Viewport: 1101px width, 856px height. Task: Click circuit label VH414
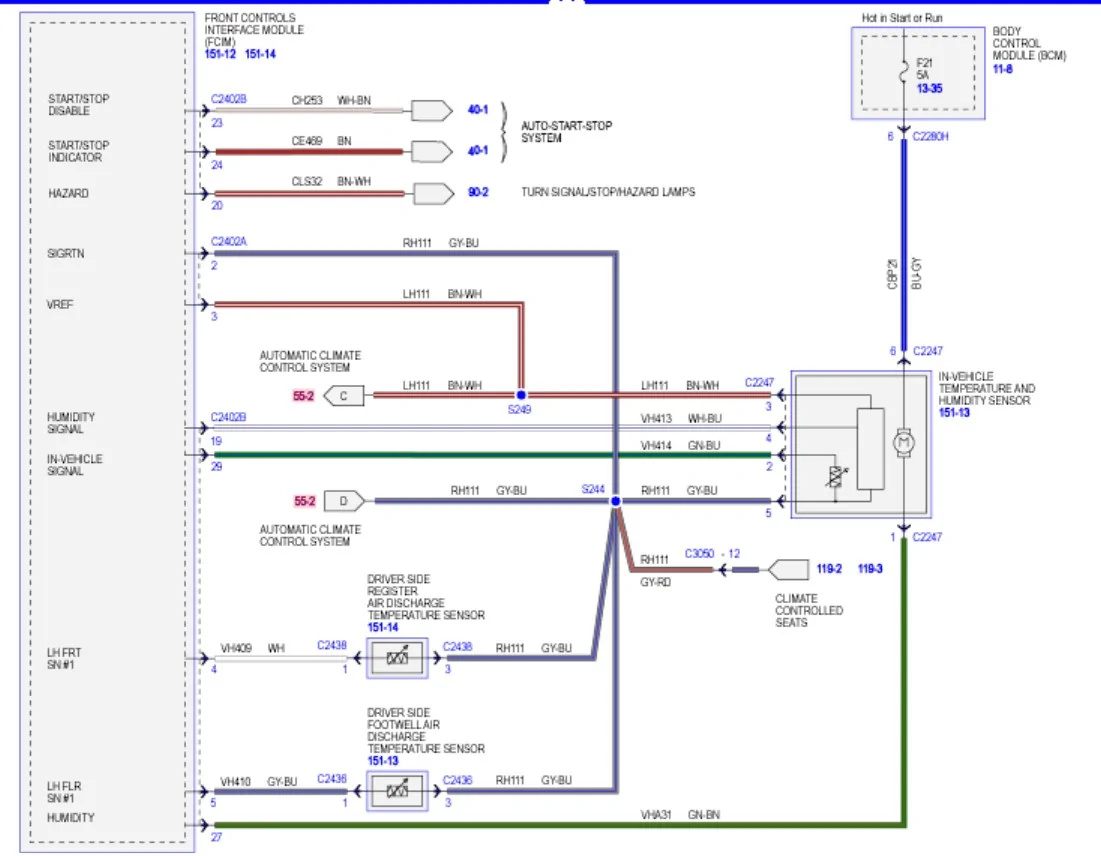pyautogui.click(x=656, y=446)
